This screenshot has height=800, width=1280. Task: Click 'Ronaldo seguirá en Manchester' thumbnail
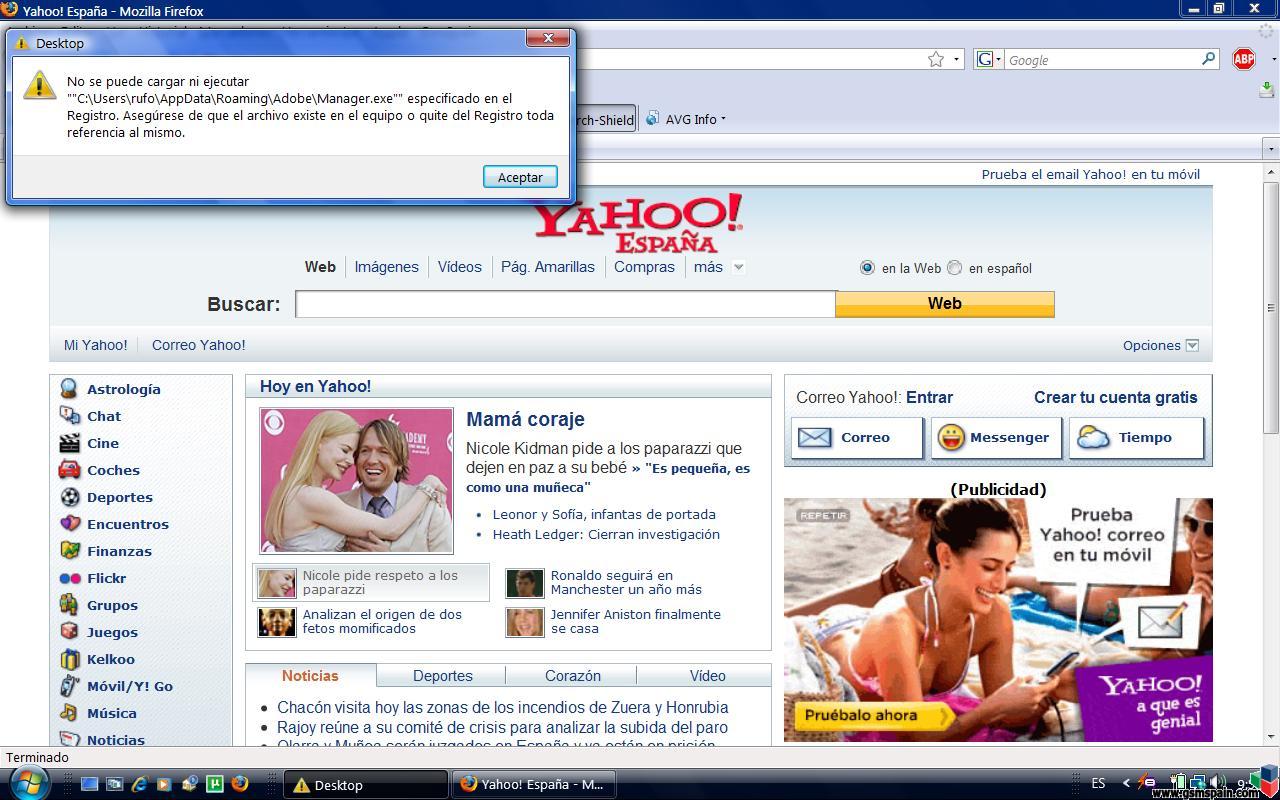point(524,583)
